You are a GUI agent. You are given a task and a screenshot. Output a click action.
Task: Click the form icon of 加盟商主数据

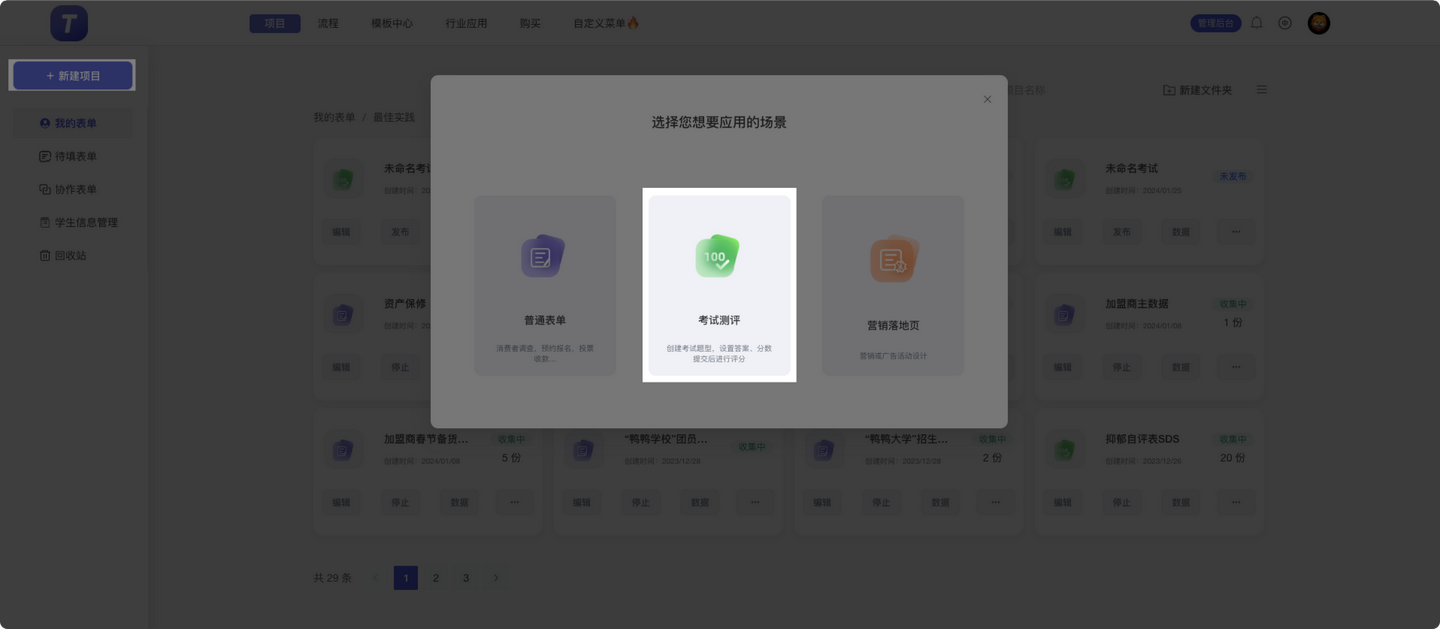1064,315
